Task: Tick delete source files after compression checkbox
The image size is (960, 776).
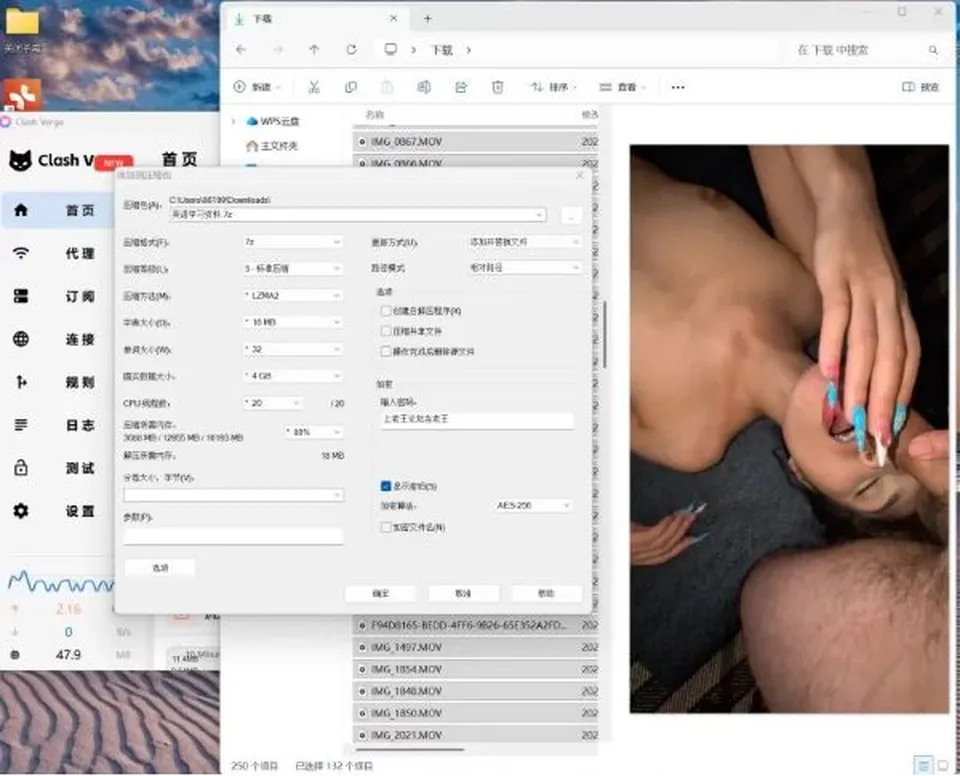Action: pos(386,351)
